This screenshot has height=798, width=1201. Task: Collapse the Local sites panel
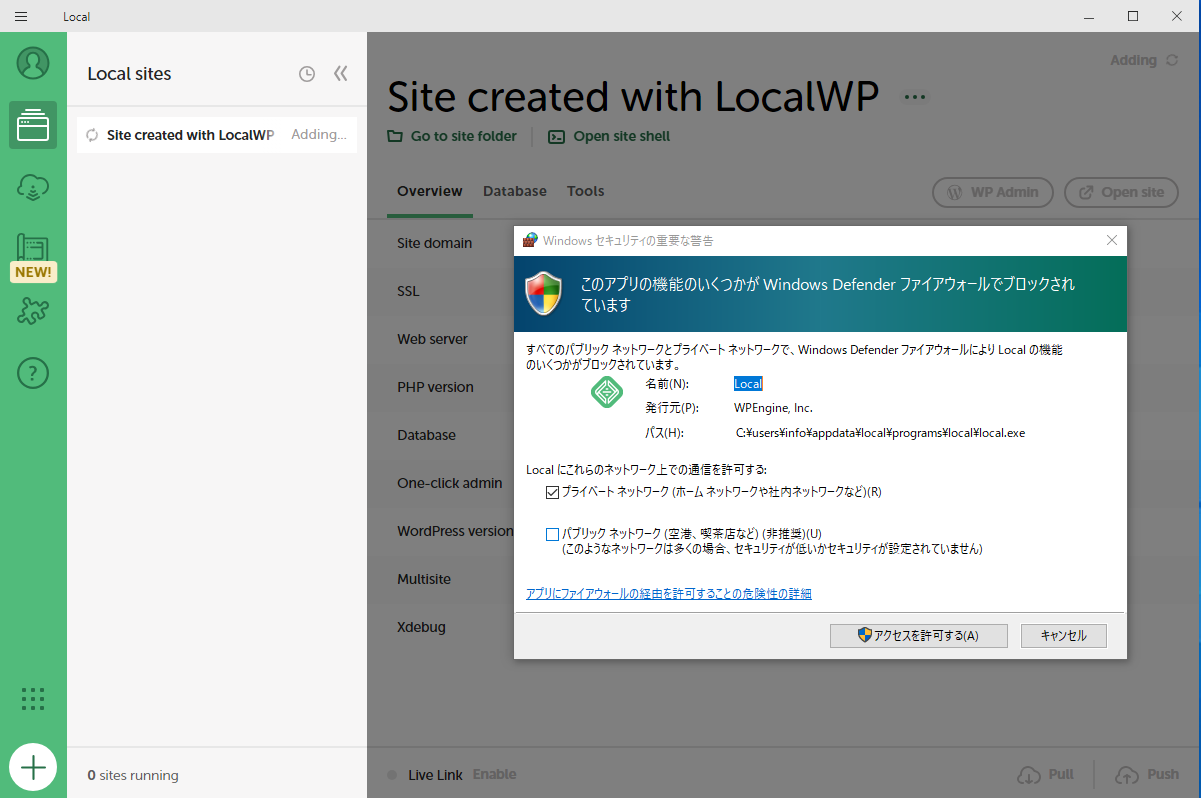point(340,74)
